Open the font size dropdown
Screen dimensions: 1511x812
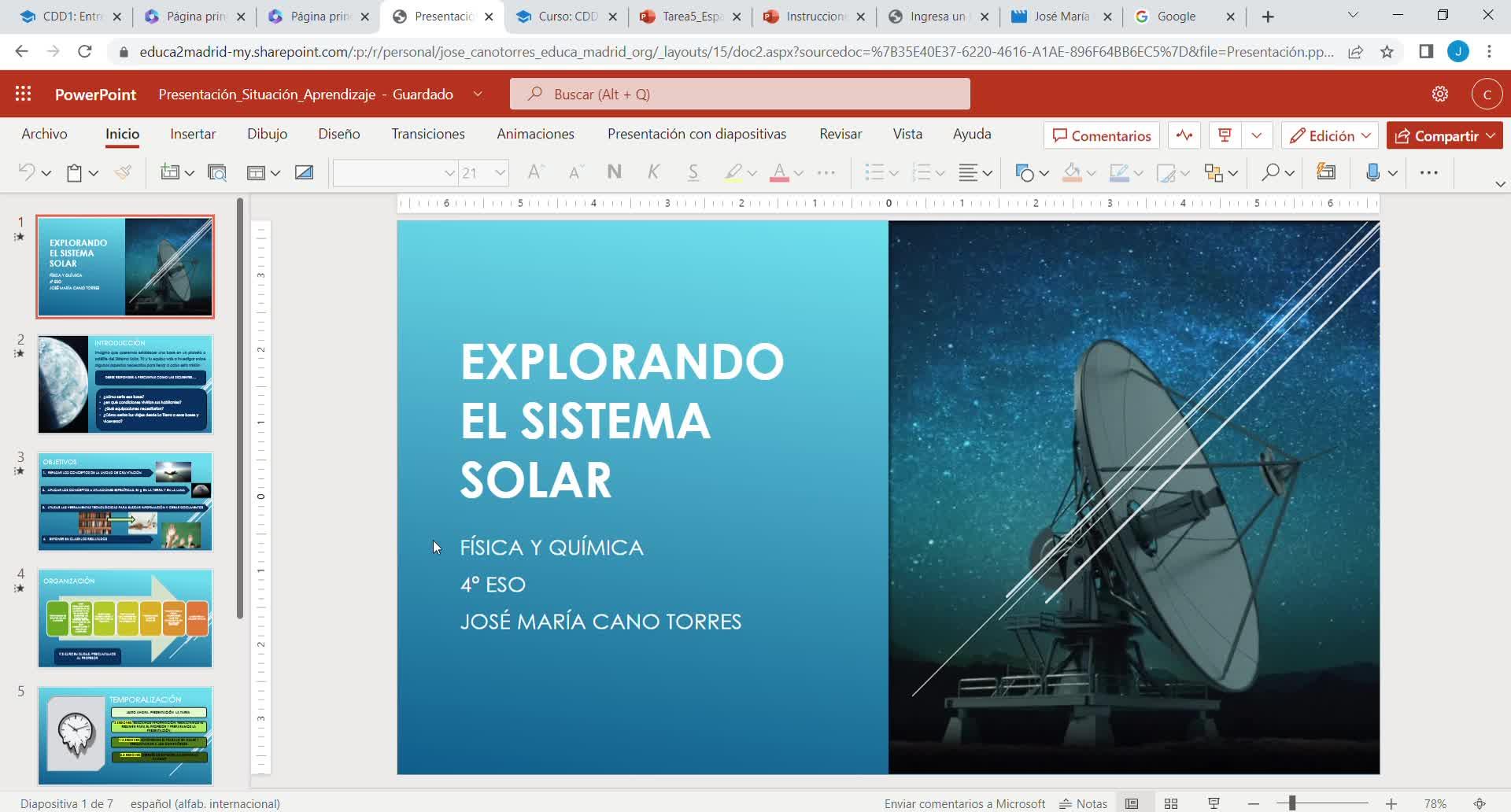pos(500,172)
